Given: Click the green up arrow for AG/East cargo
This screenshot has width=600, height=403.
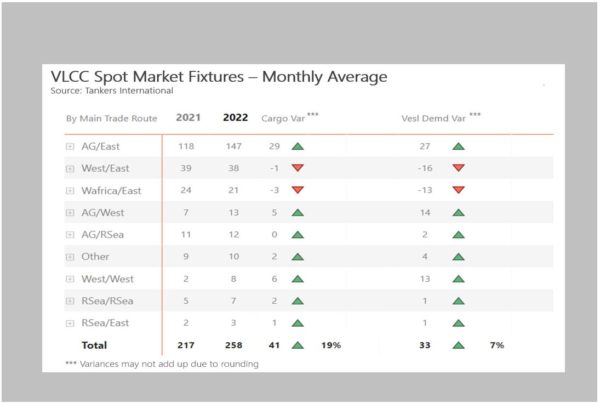Looking at the screenshot, I should (x=298, y=146).
